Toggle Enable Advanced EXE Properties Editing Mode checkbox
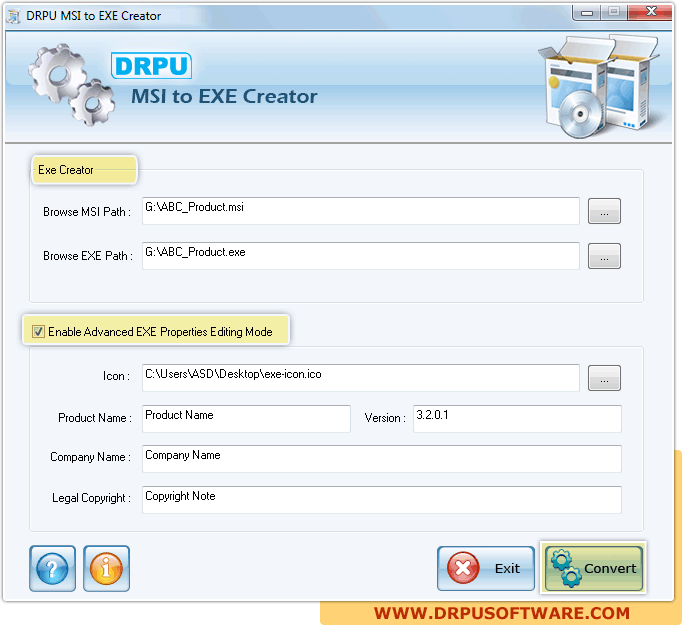682x625 pixels. pyautogui.click(x=38, y=332)
